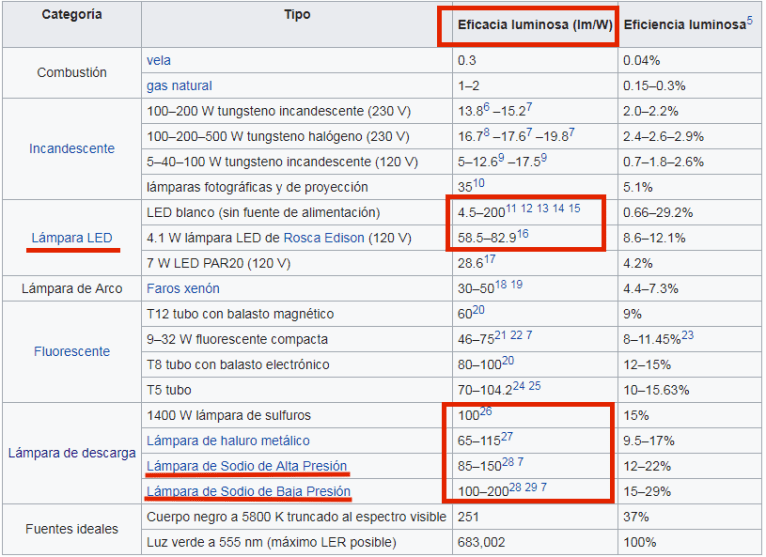Open the Fluorescente category link
This screenshot has width=766, height=557.
pos(71,352)
